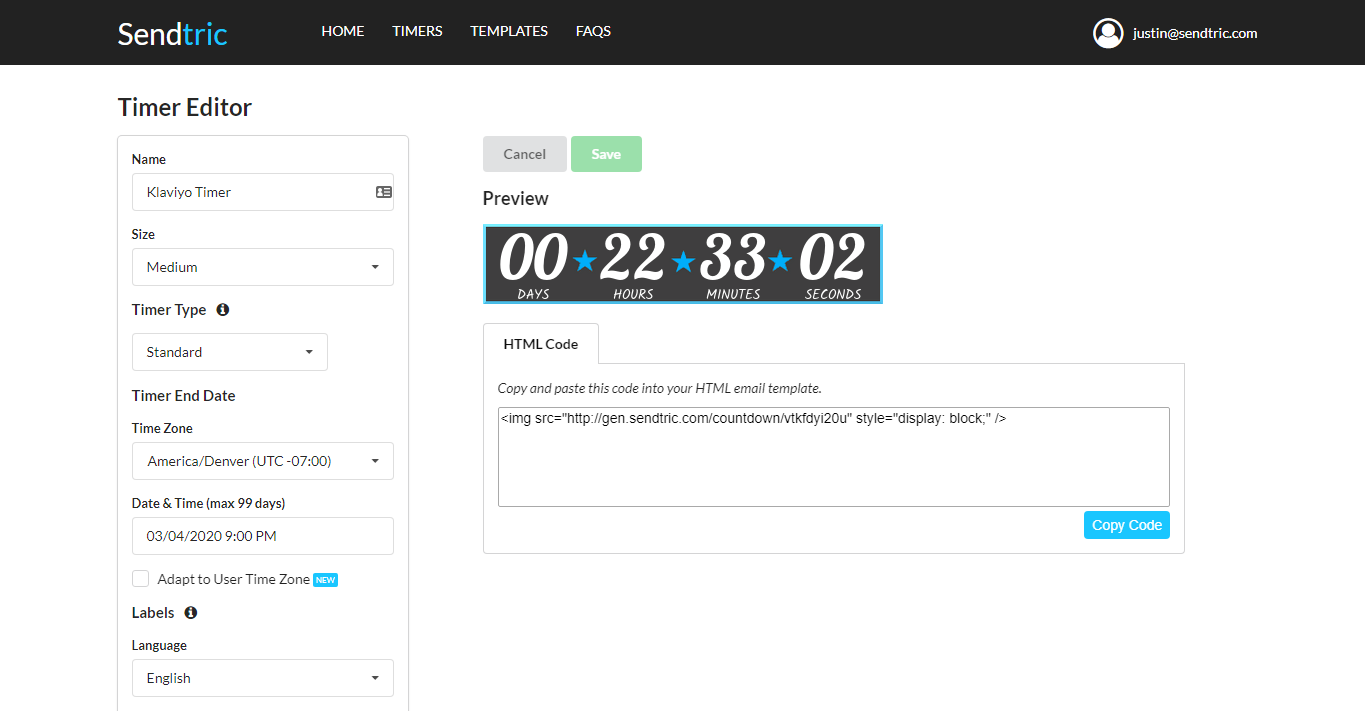This screenshot has width=1365, height=711.
Task: Click the Date & Time input field
Action: pos(262,536)
